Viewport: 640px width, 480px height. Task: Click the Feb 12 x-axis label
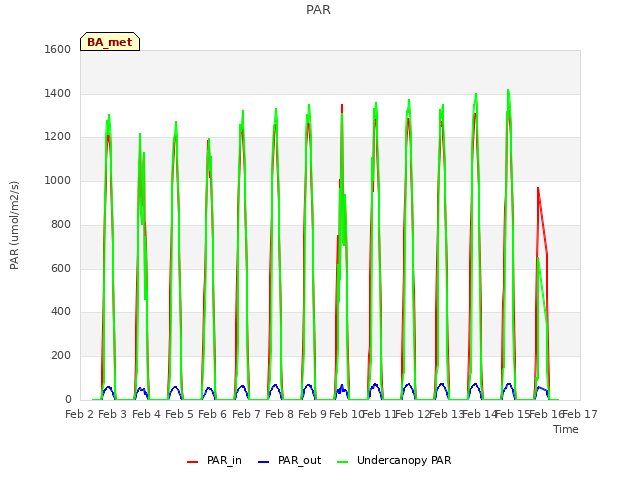(413, 414)
